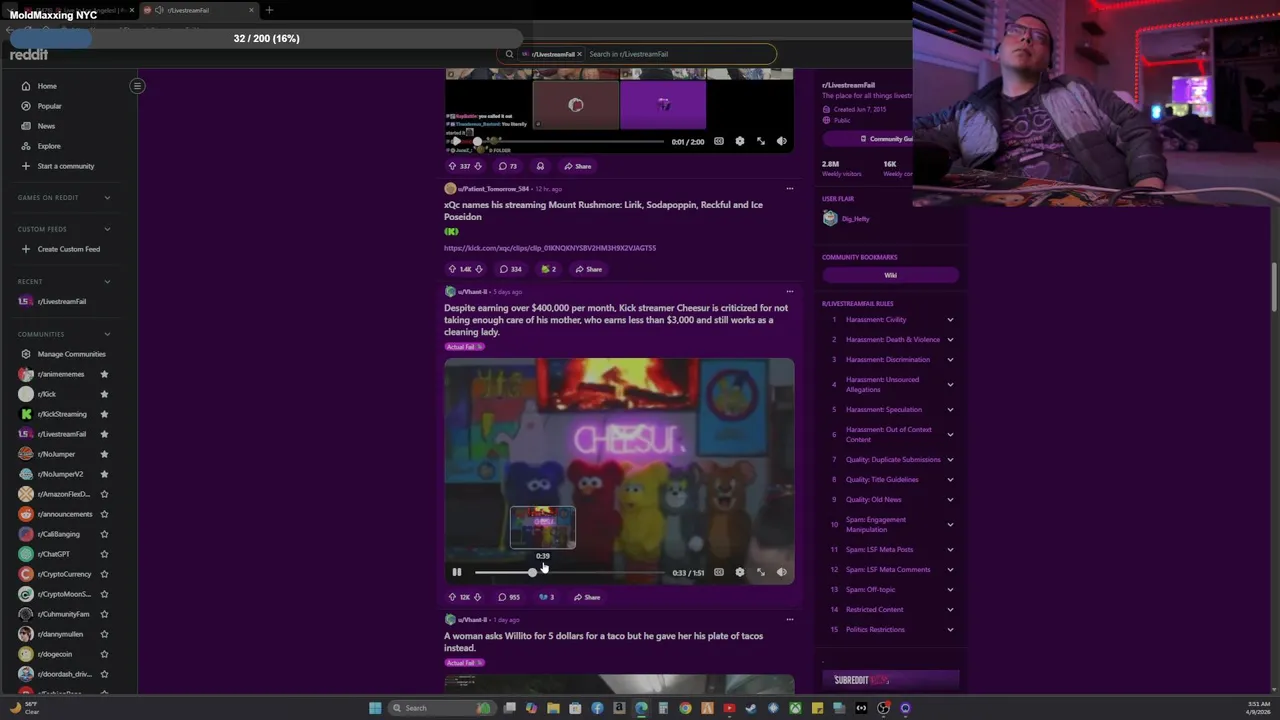Mute the Cheesur video volume
This screenshot has width=1280, height=720.
(782, 572)
